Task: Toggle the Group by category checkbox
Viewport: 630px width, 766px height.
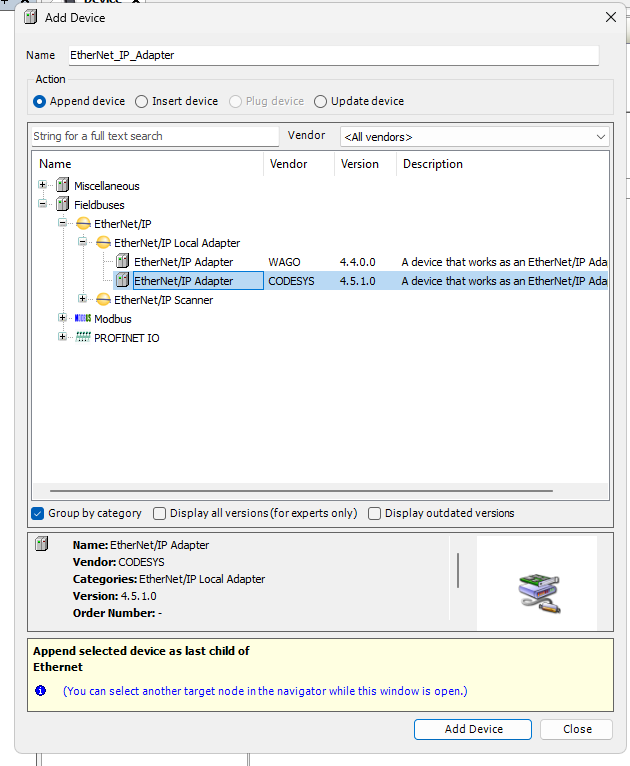Action: coord(38,513)
